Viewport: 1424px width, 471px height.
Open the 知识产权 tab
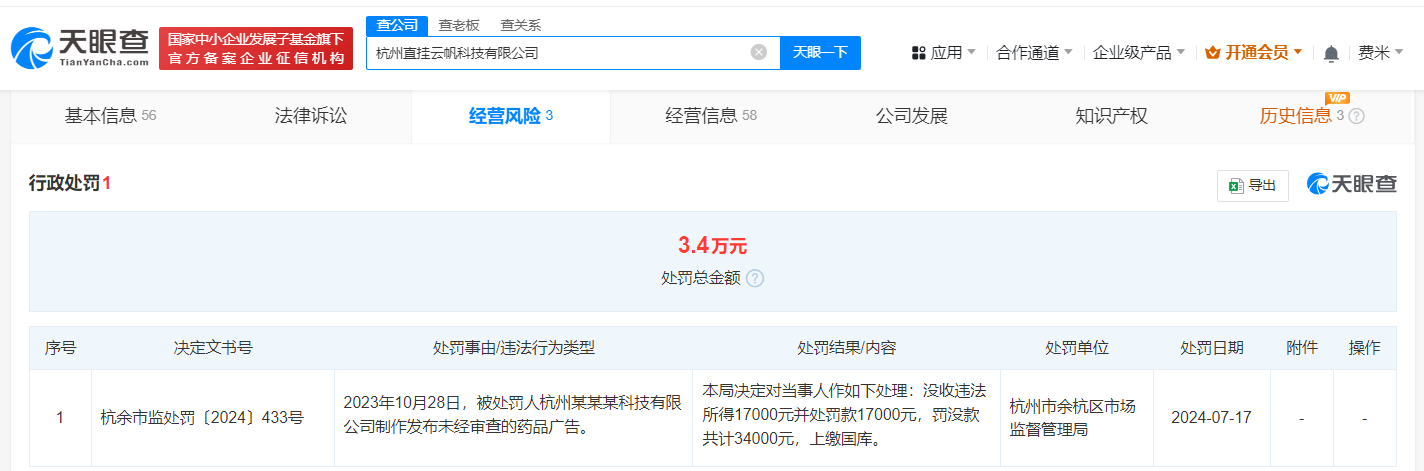(1111, 116)
